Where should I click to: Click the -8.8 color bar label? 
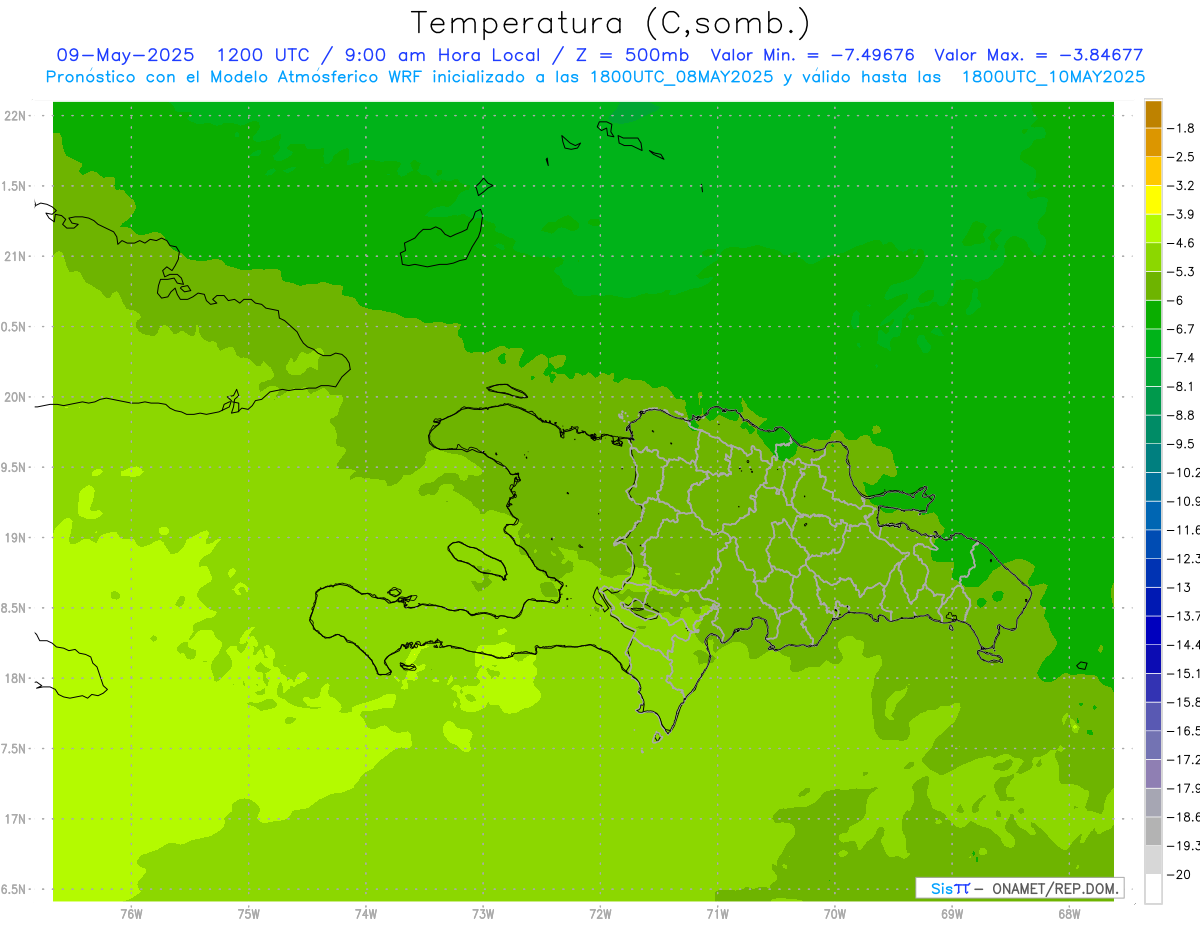[1181, 415]
